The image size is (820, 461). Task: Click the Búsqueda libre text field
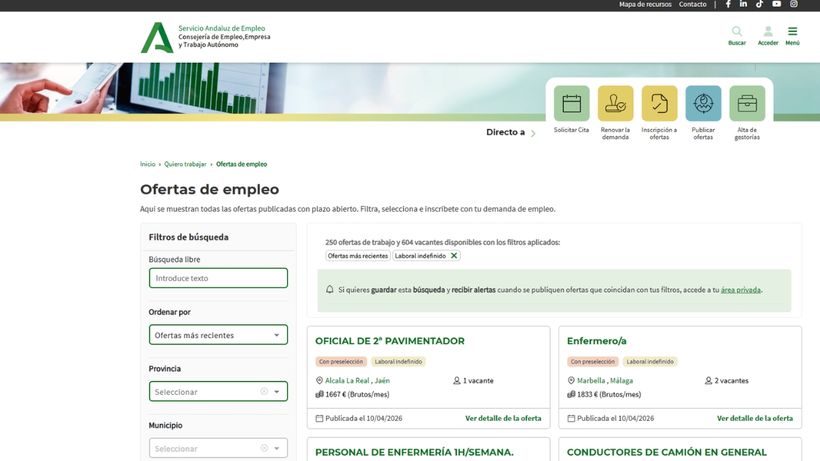[x=218, y=278]
